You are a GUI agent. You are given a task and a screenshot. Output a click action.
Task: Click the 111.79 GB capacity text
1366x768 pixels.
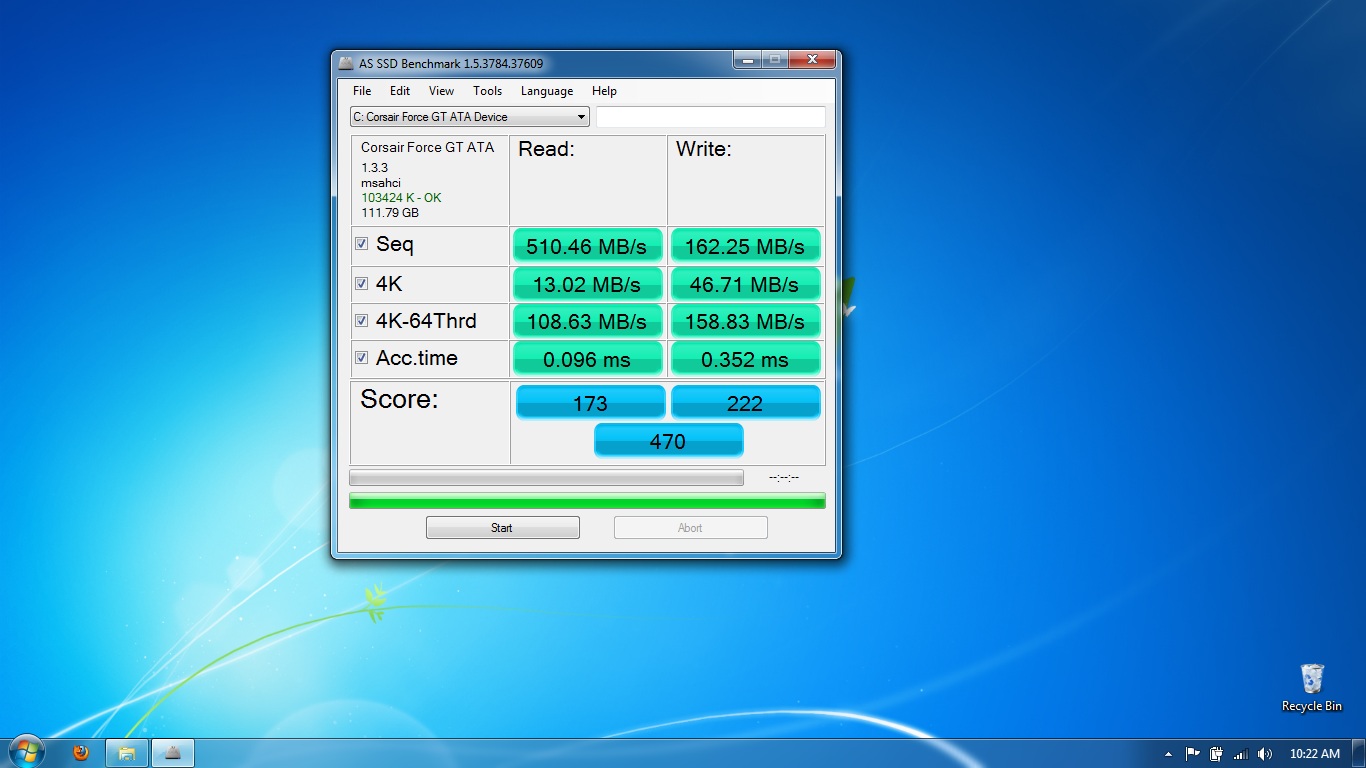coord(390,213)
